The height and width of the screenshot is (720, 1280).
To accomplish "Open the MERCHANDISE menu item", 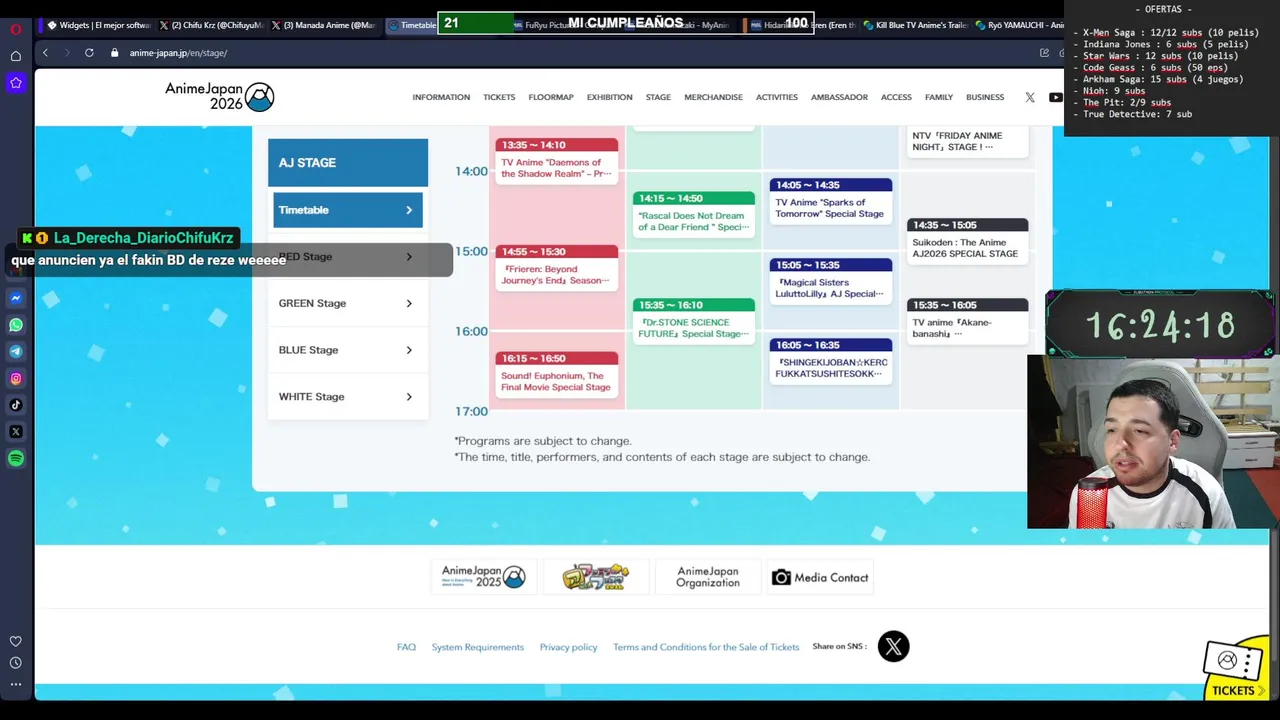I will 713,97.
